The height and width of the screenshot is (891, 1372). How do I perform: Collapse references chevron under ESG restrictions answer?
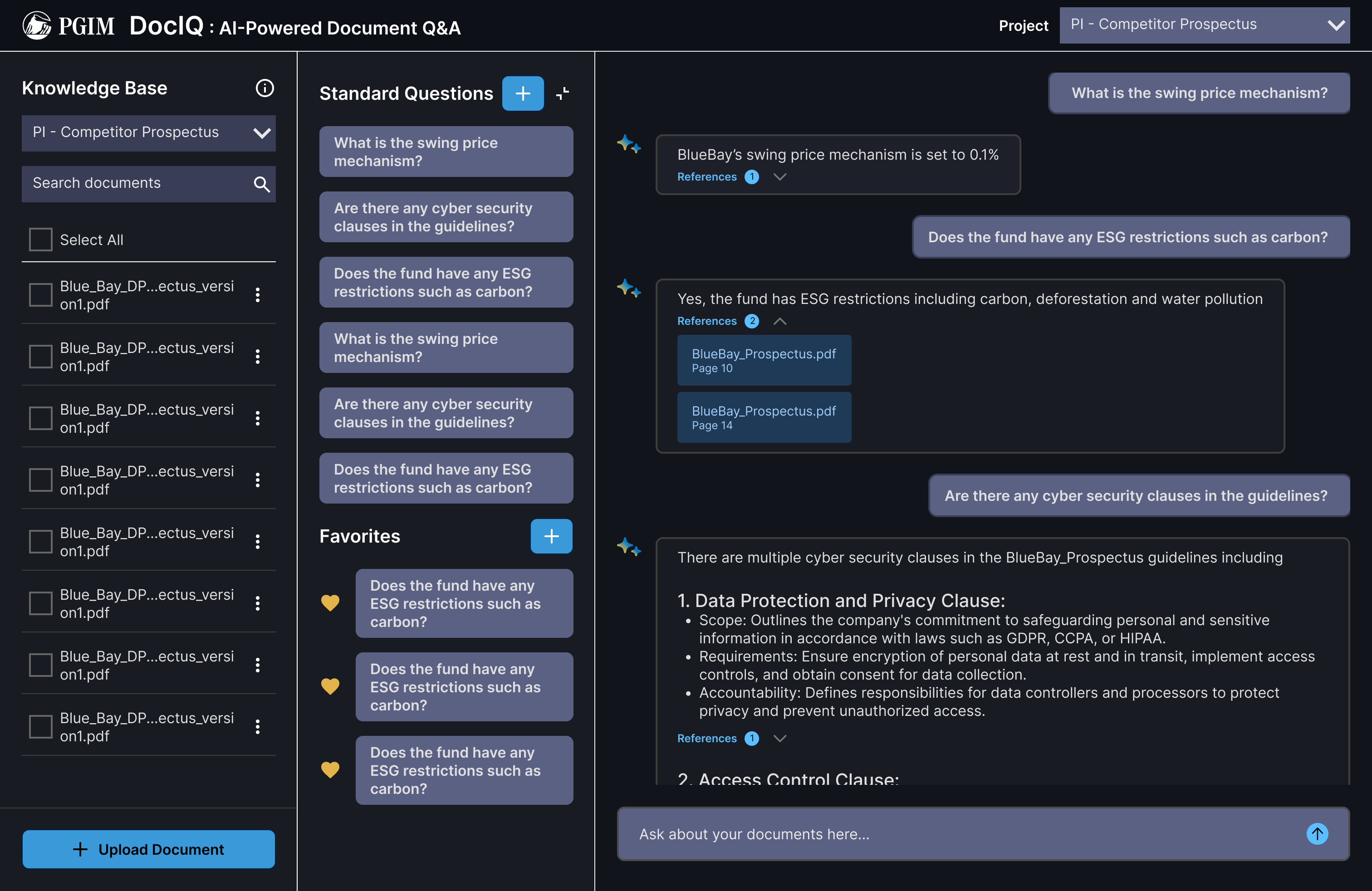[x=780, y=321]
